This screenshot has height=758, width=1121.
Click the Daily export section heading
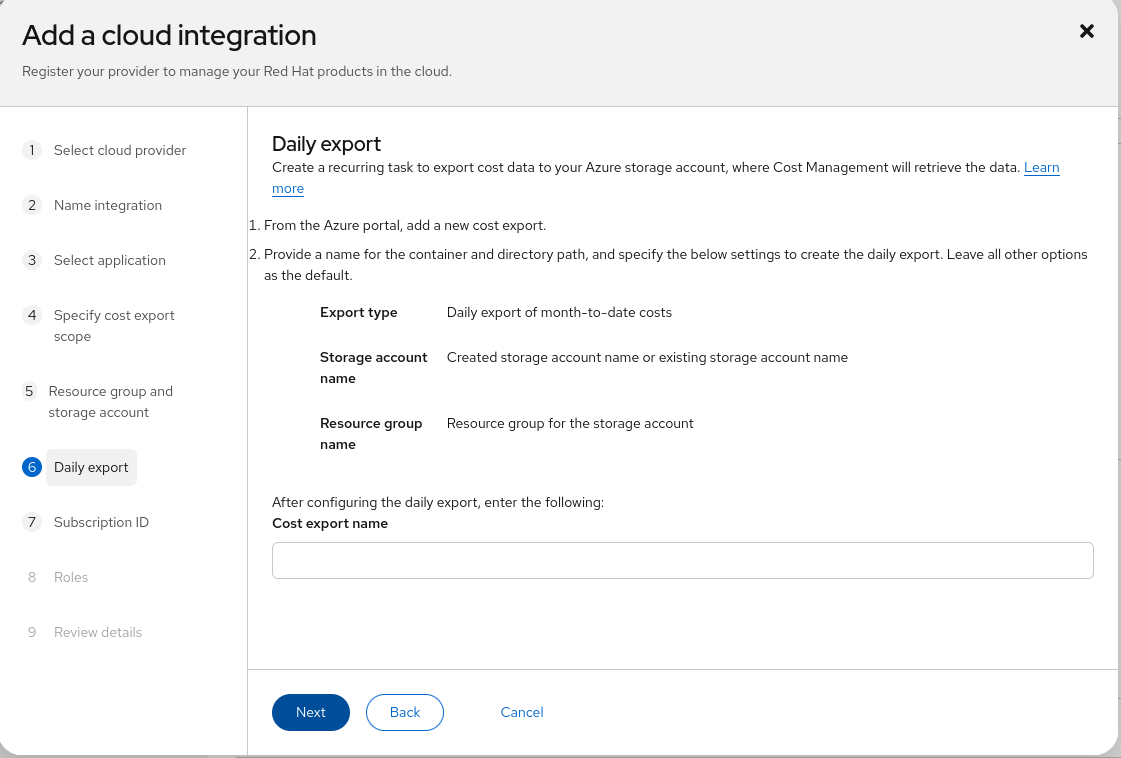pos(326,144)
